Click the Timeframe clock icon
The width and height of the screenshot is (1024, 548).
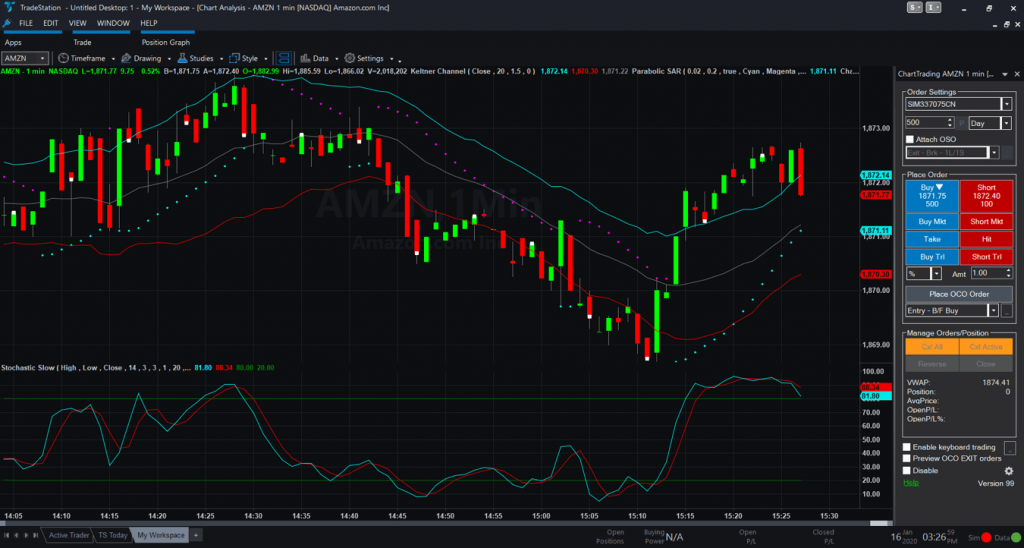point(63,58)
